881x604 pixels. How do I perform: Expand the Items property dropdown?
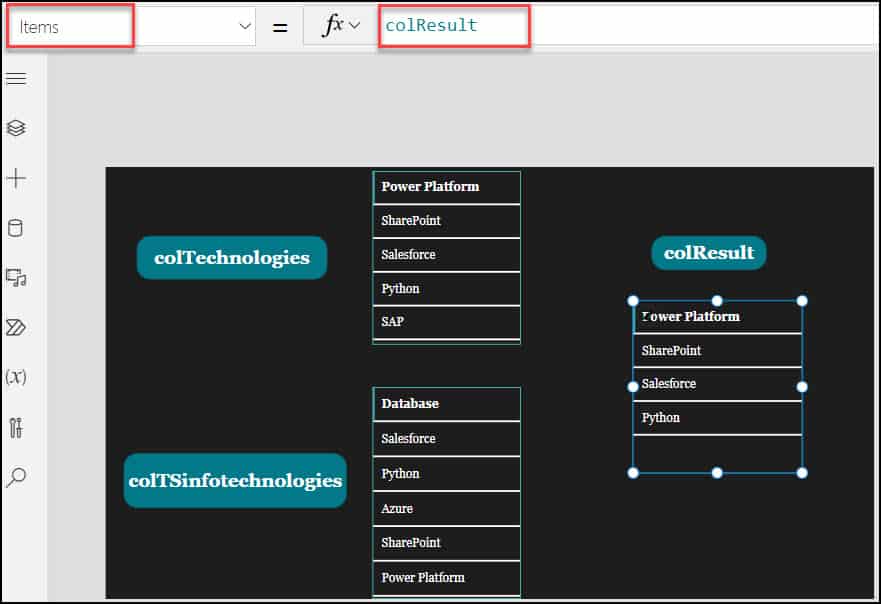(x=245, y=26)
